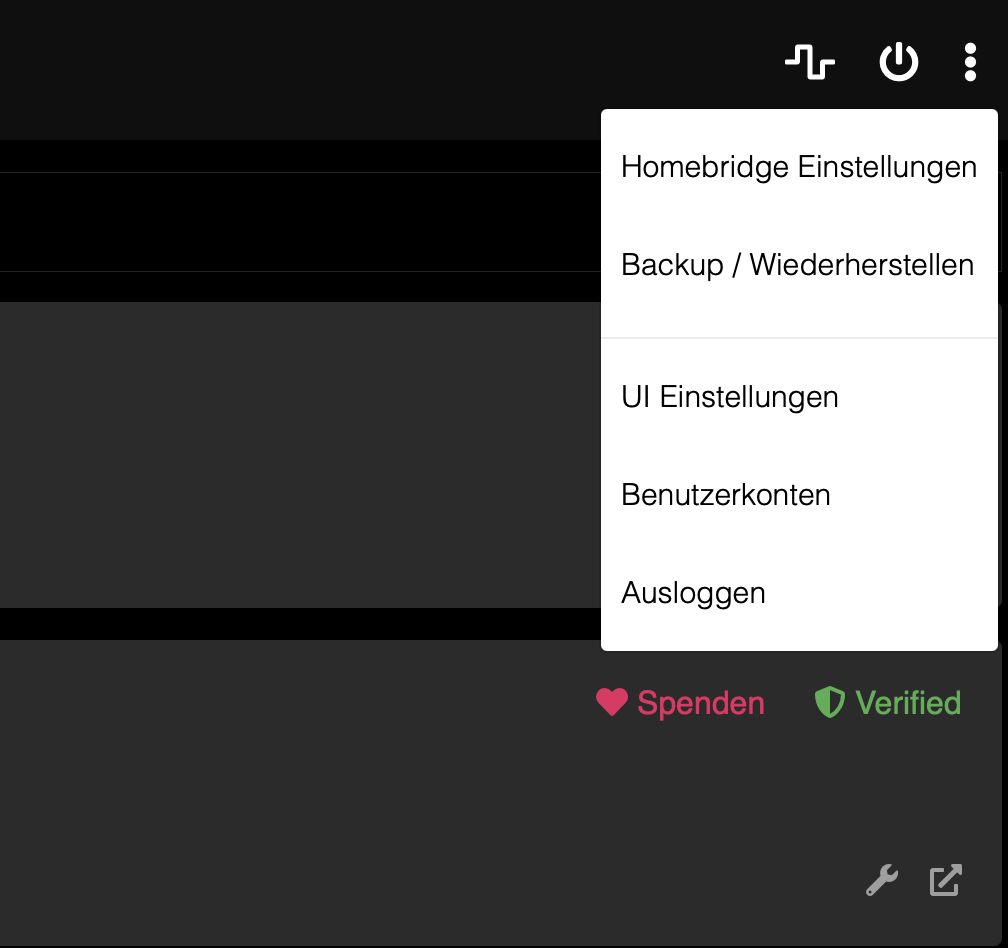
Task: Click empty area of the bottom plugin card
Action: 300,800
